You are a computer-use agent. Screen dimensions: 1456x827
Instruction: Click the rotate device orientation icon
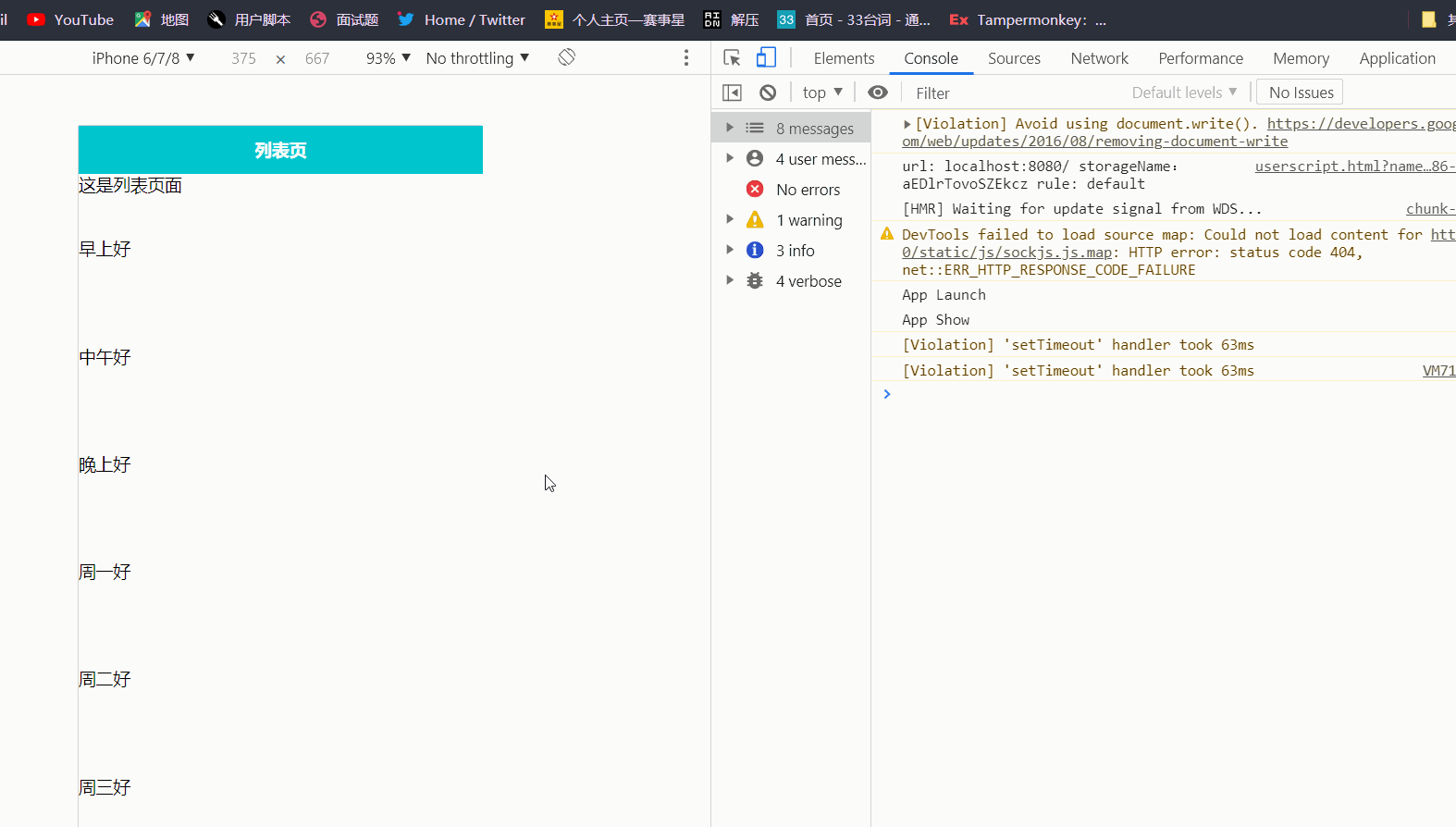coord(567,57)
